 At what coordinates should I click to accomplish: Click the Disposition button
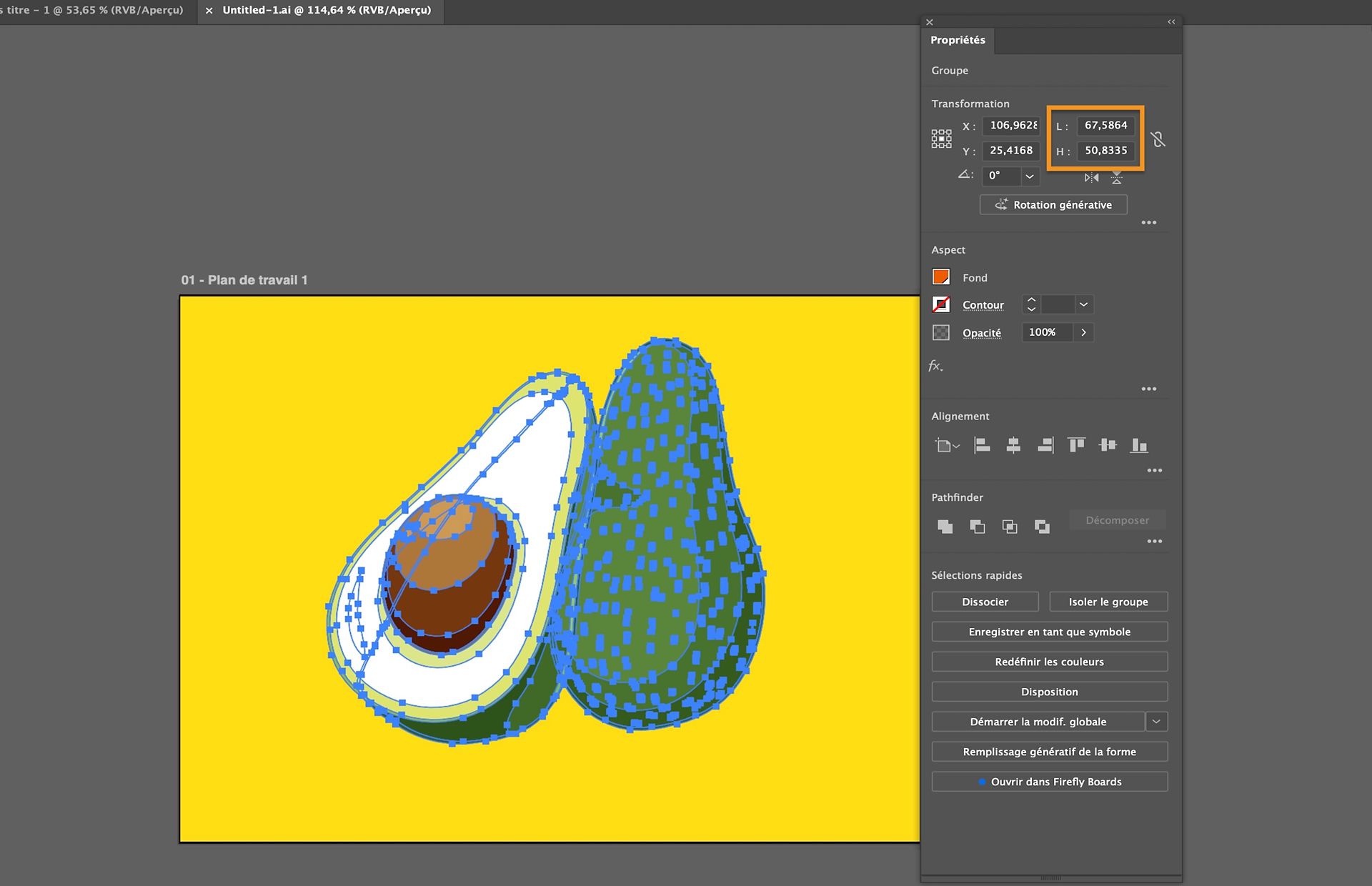[x=1050, y=692]
